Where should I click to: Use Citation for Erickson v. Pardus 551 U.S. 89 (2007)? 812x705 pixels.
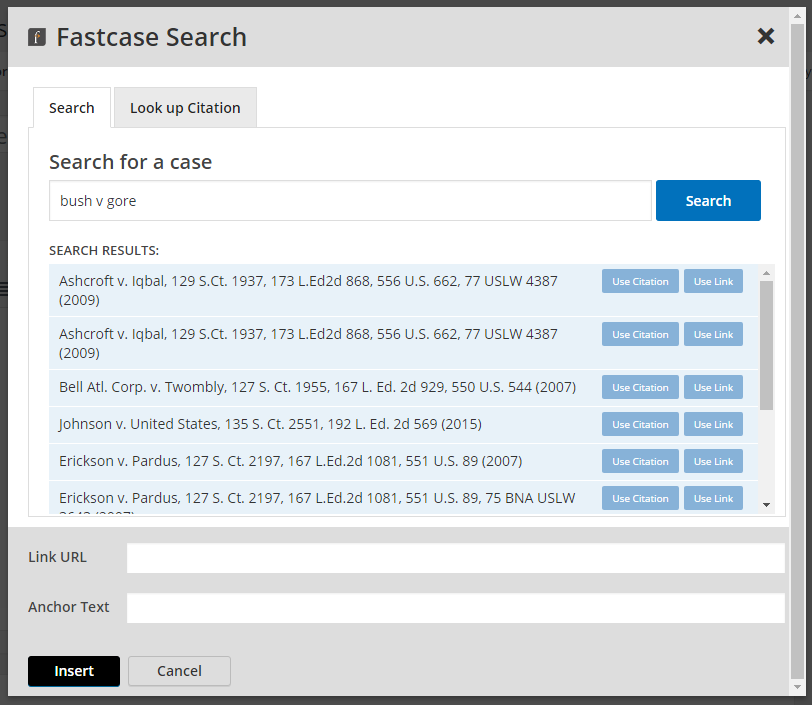(640, 461)
